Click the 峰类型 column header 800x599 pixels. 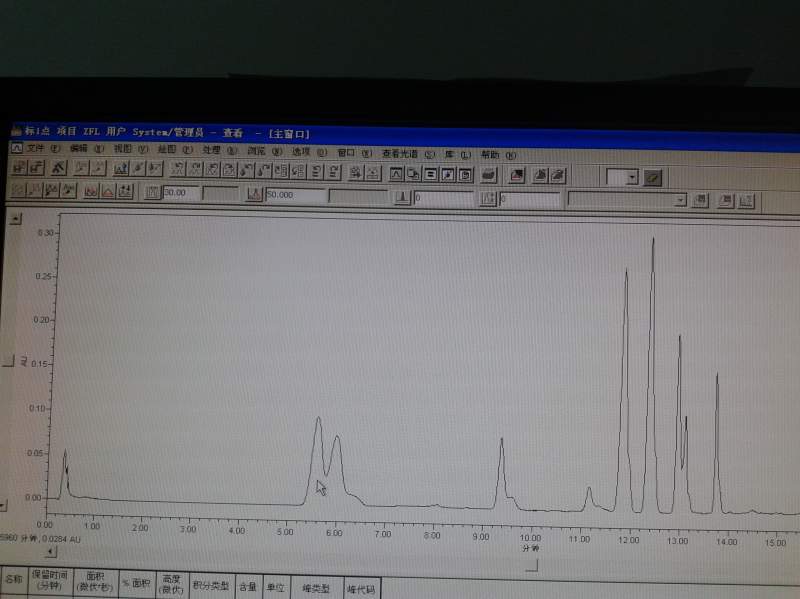pos(316,588)
